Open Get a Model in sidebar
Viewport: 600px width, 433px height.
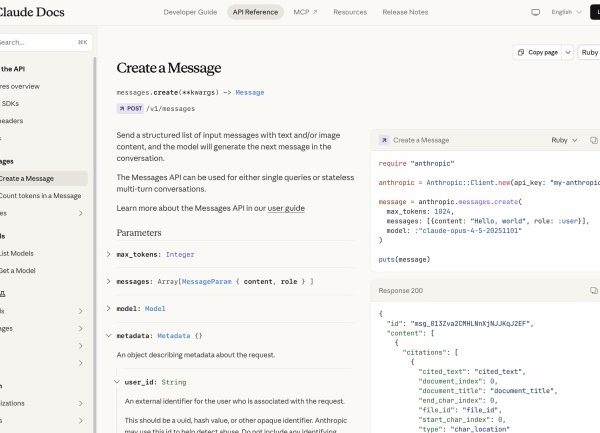point(18,270)
